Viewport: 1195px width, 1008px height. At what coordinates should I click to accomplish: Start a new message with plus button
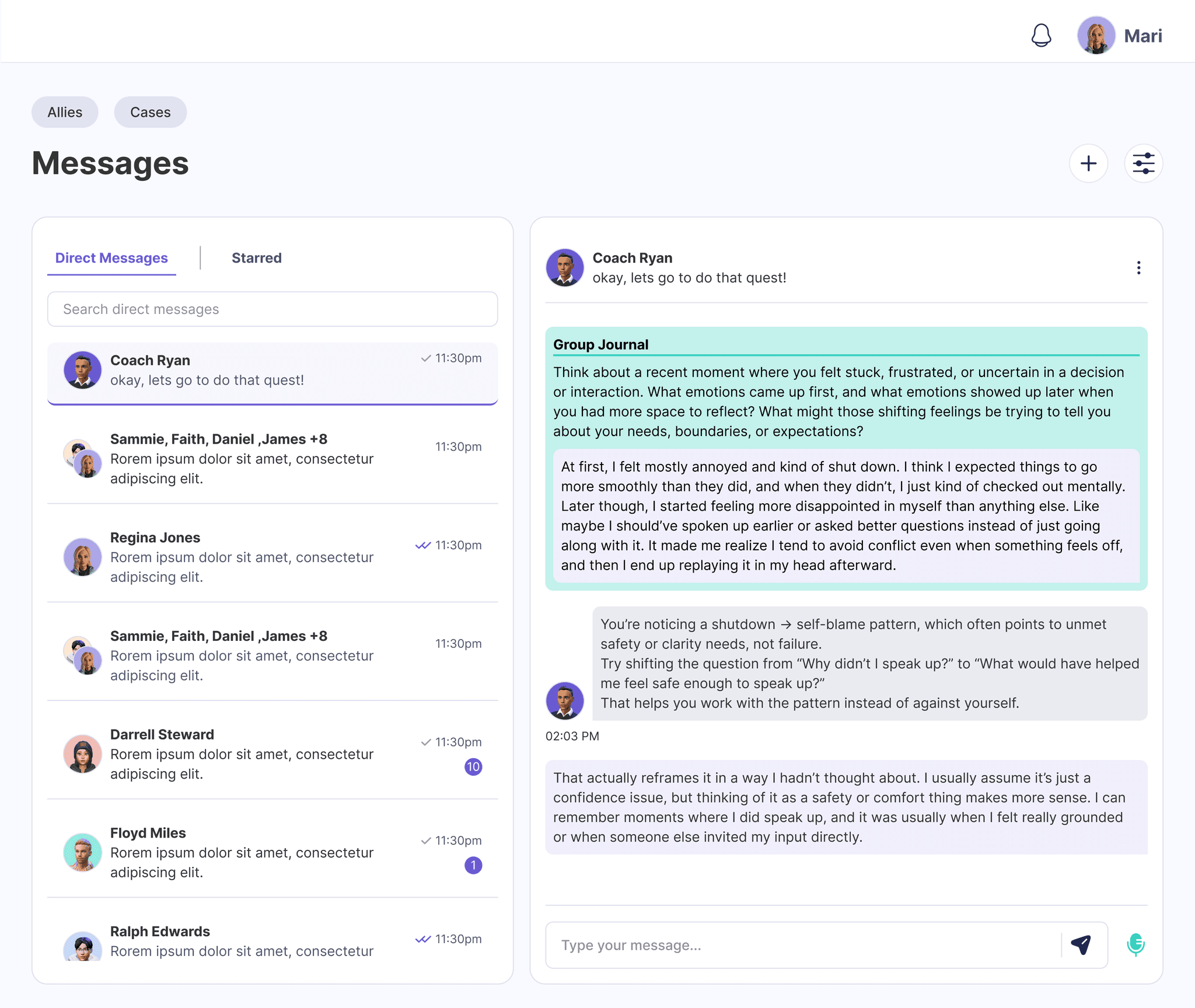[x=1088, y=163]
